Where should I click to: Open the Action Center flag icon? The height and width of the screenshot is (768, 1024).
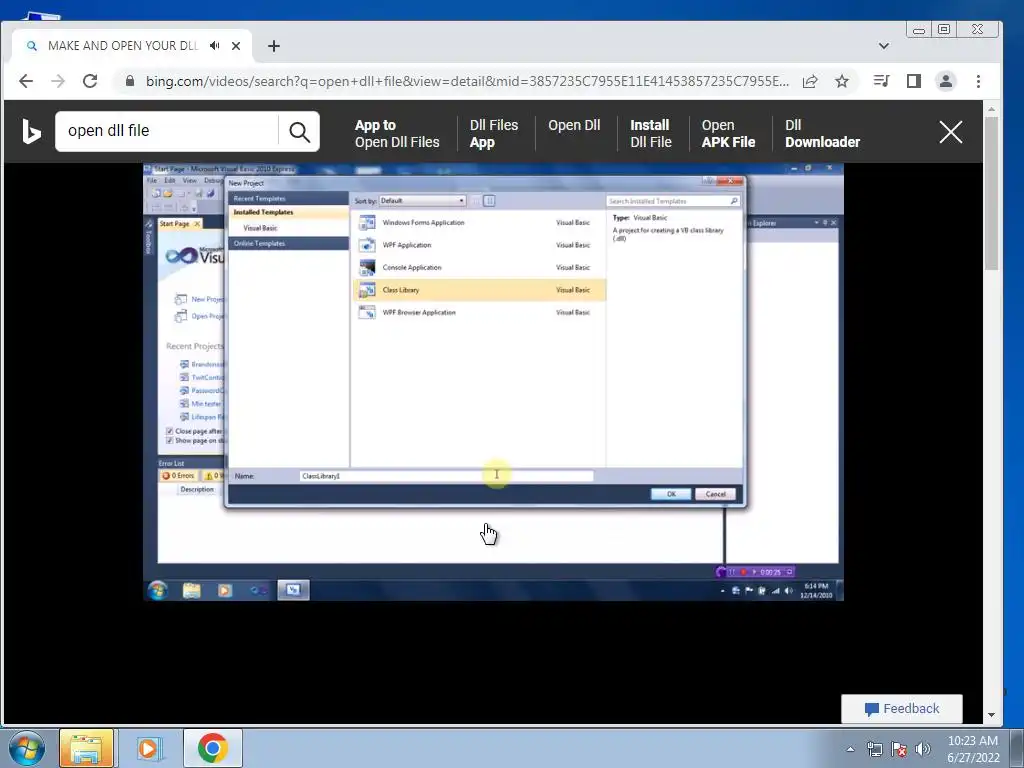[x=899, y=749]
